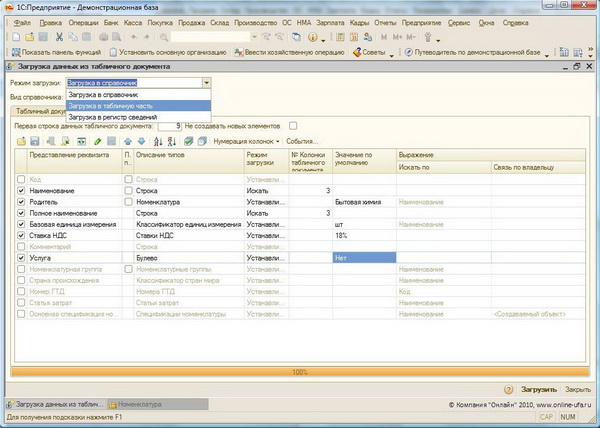
Task: Click the Sort ascending icon
Action: 158,141
